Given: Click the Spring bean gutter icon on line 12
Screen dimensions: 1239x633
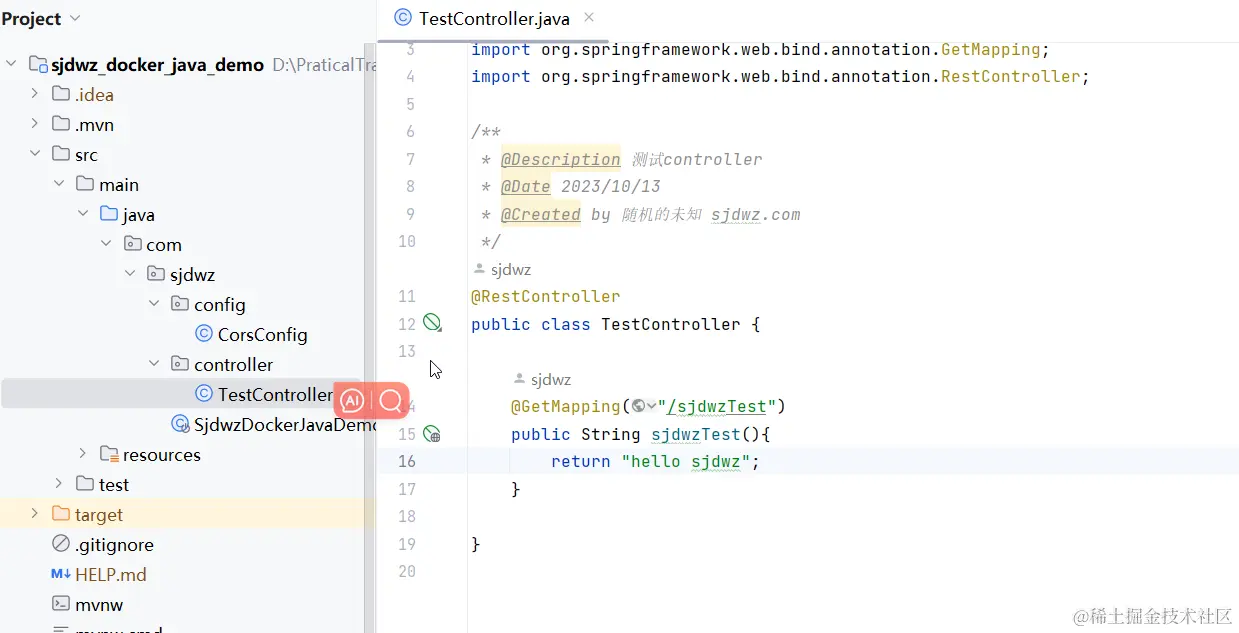Looking at the screenshot, I should pyautogui.click(x=432, y=322).
